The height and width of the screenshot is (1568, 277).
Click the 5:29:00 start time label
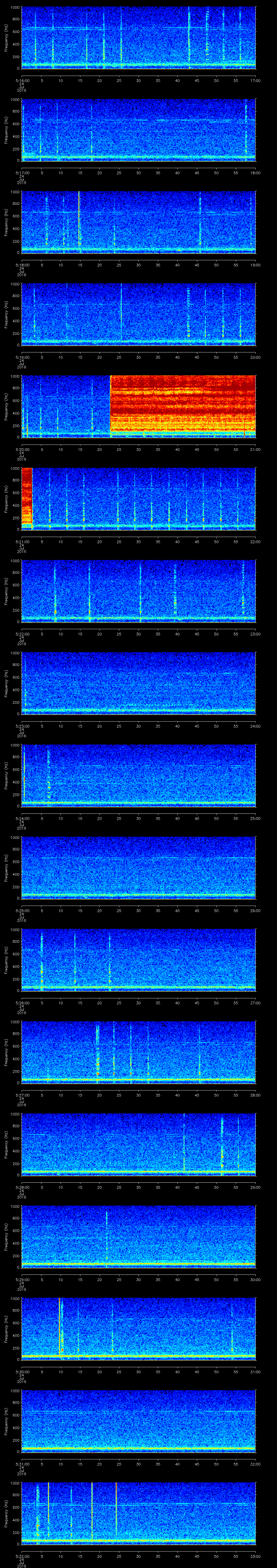[x=21, y=1279]
